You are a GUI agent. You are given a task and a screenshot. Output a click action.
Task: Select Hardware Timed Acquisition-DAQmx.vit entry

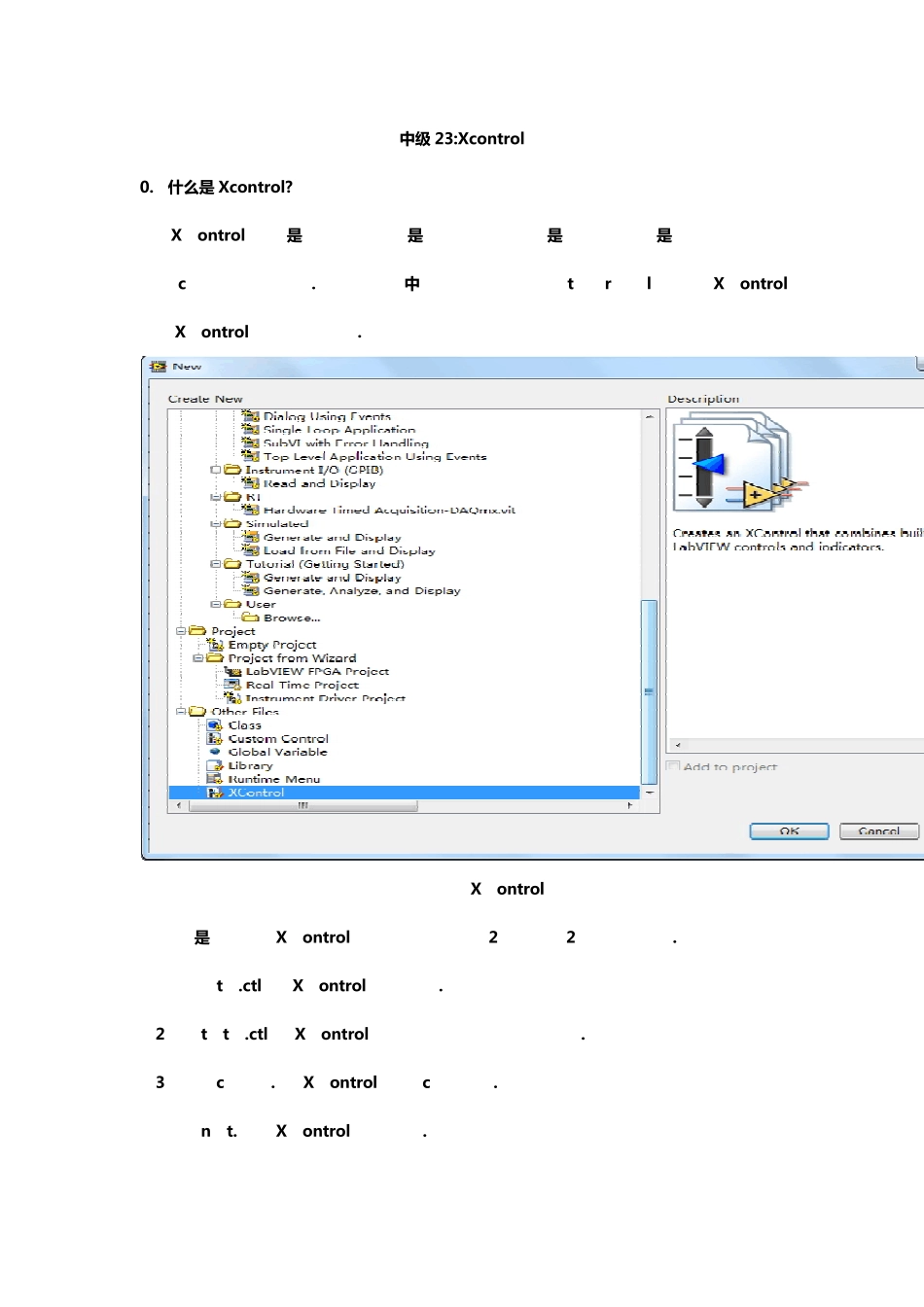(x=389, y=510)
